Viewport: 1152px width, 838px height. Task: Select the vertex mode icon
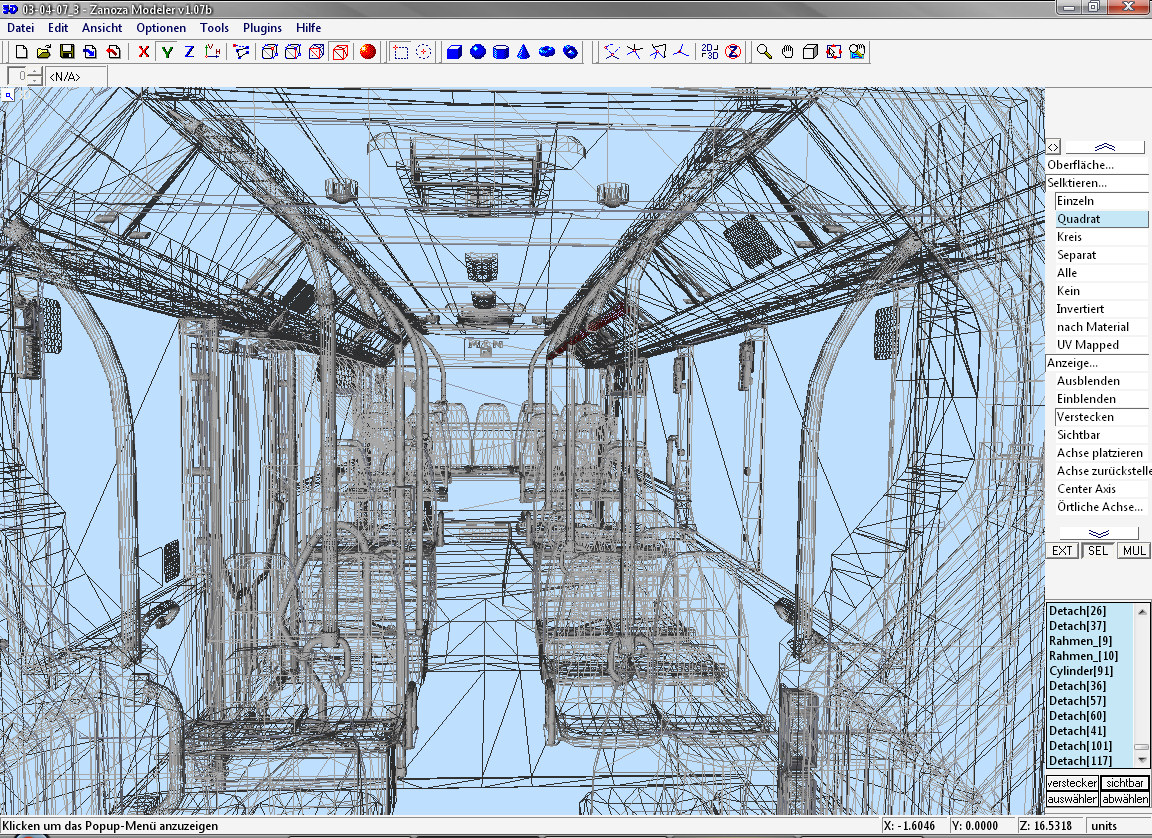tap(242, 51)
